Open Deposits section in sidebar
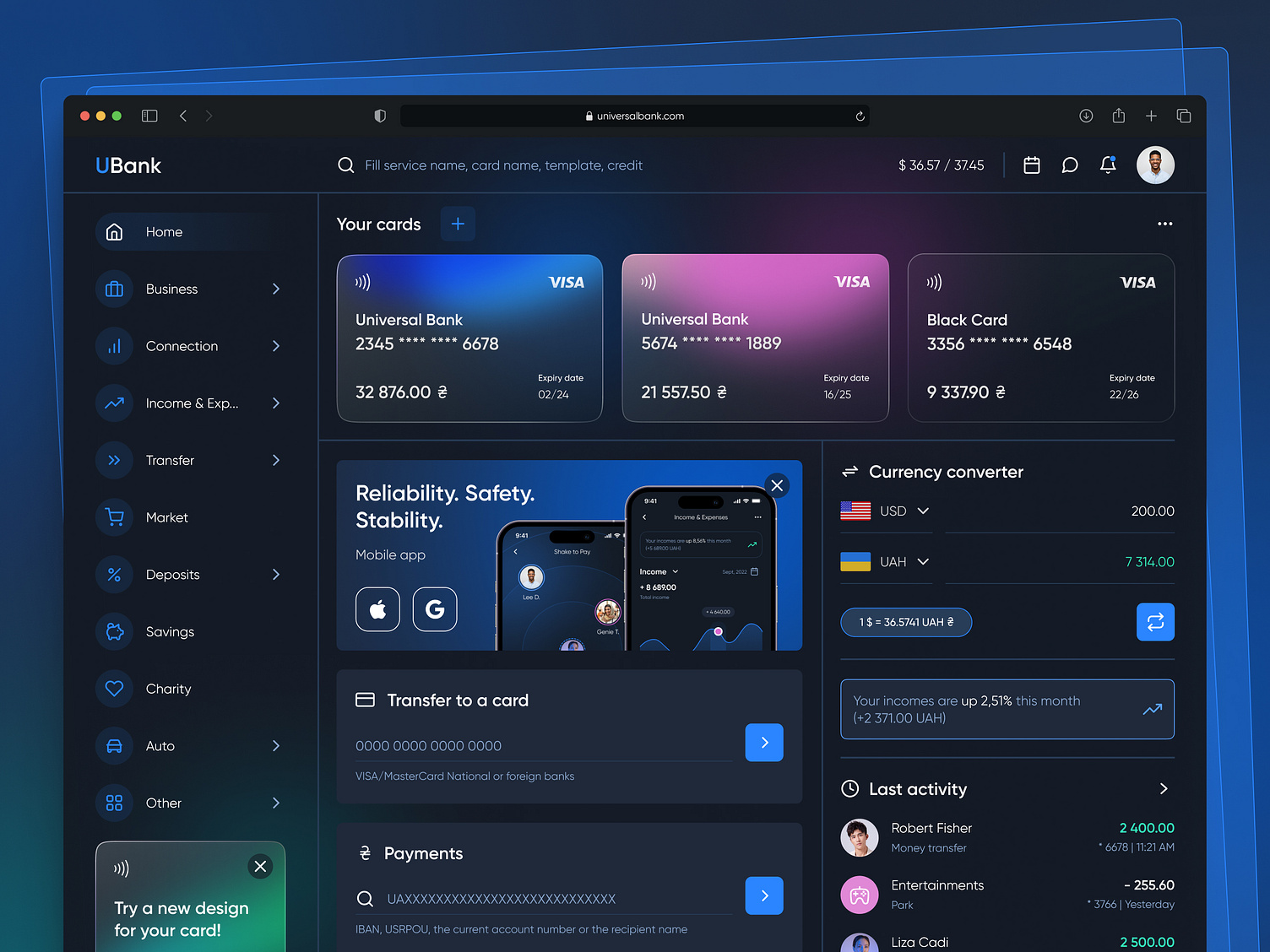This screenshot has width=1270, height=952. [x=190, y=575]
